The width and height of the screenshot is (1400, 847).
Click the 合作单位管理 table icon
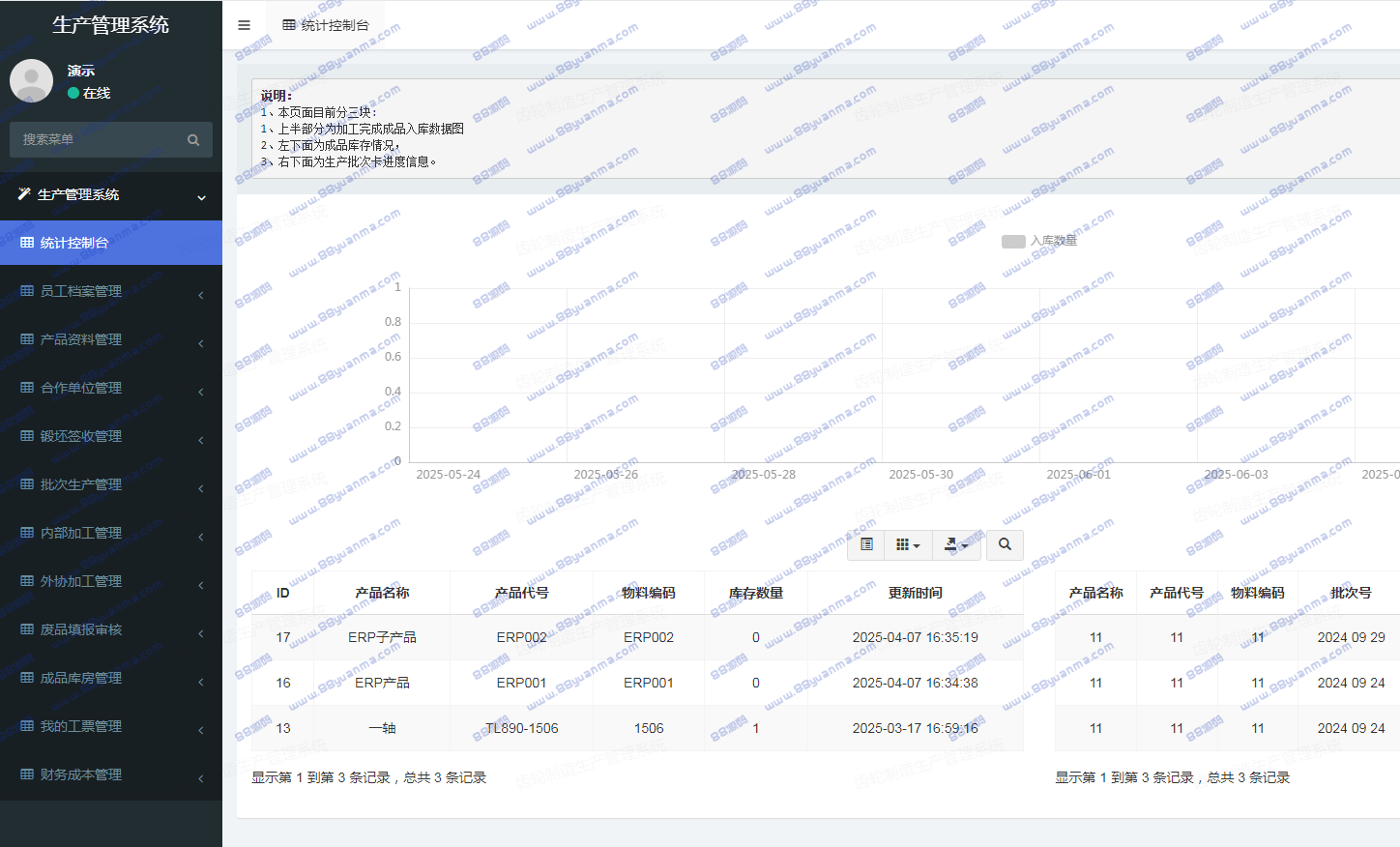tap(27, 388)
